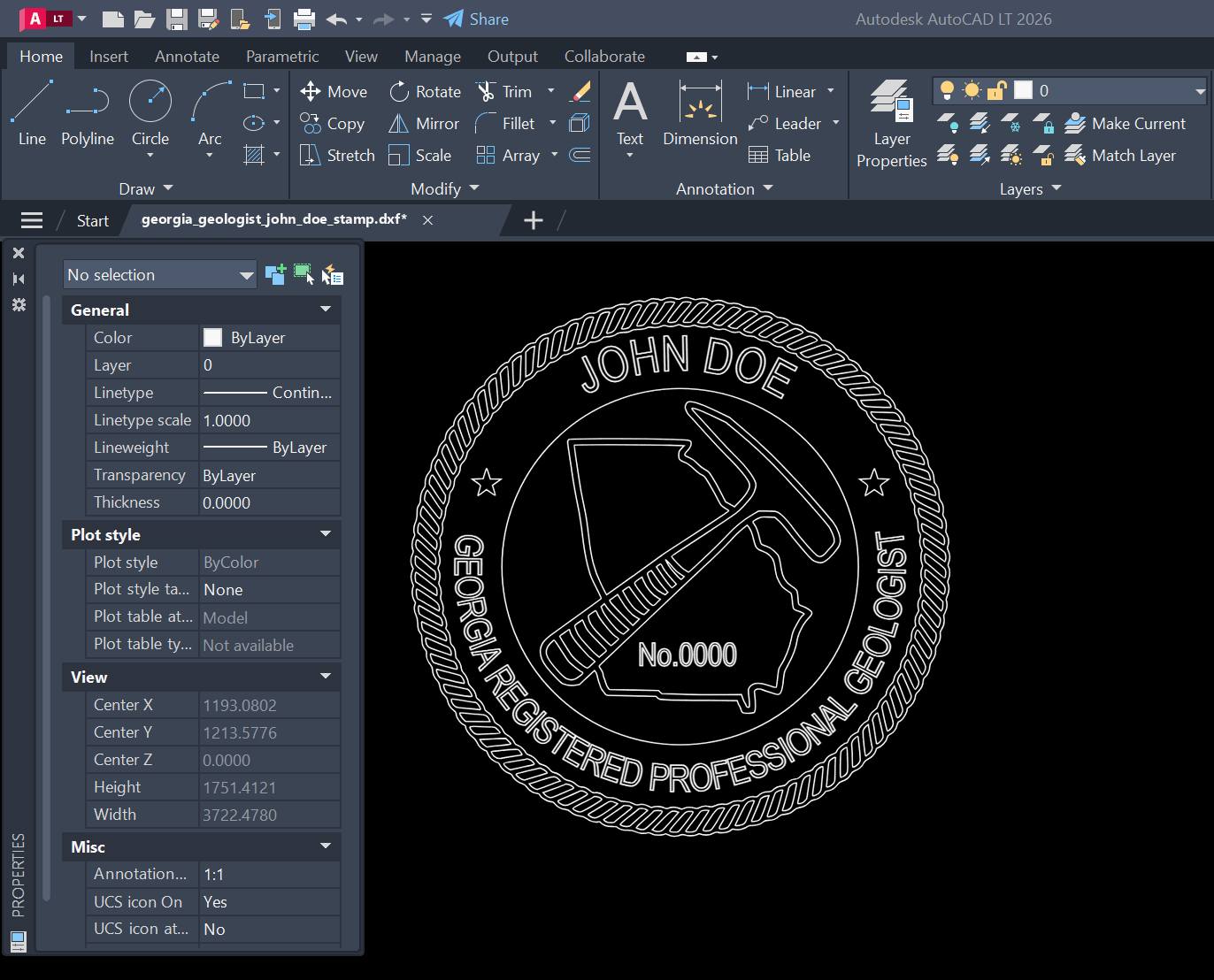The width and height of the screenshot is (1214, 980).
Task: Expand the Annotation panel flyout
Action: click(x=724, y=188)
